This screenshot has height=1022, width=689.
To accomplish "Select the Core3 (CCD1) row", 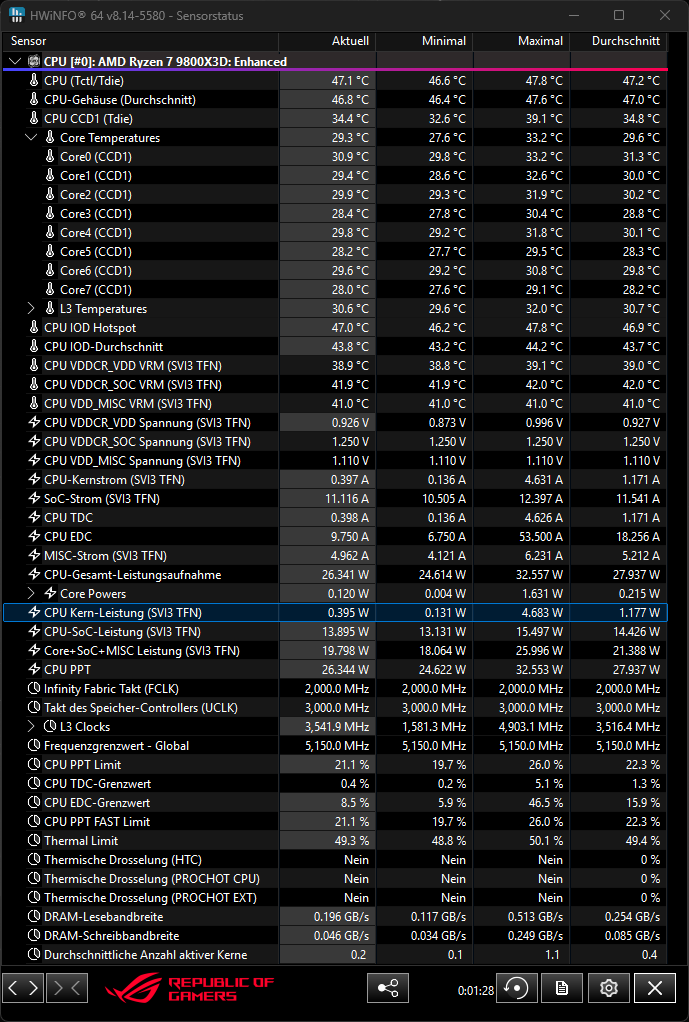I will 336,213.
